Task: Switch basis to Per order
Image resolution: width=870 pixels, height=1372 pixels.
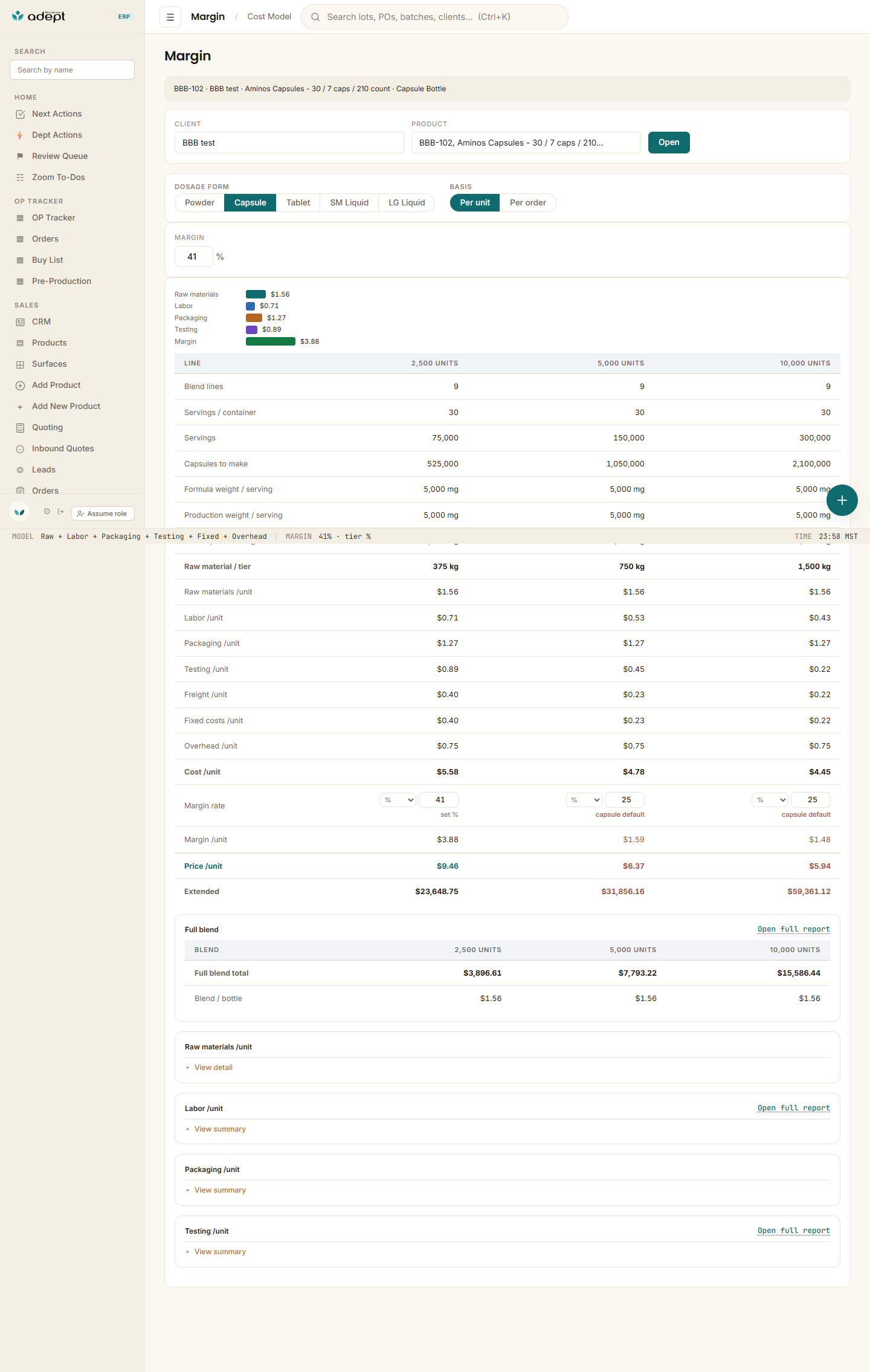Action: [527, 203]
